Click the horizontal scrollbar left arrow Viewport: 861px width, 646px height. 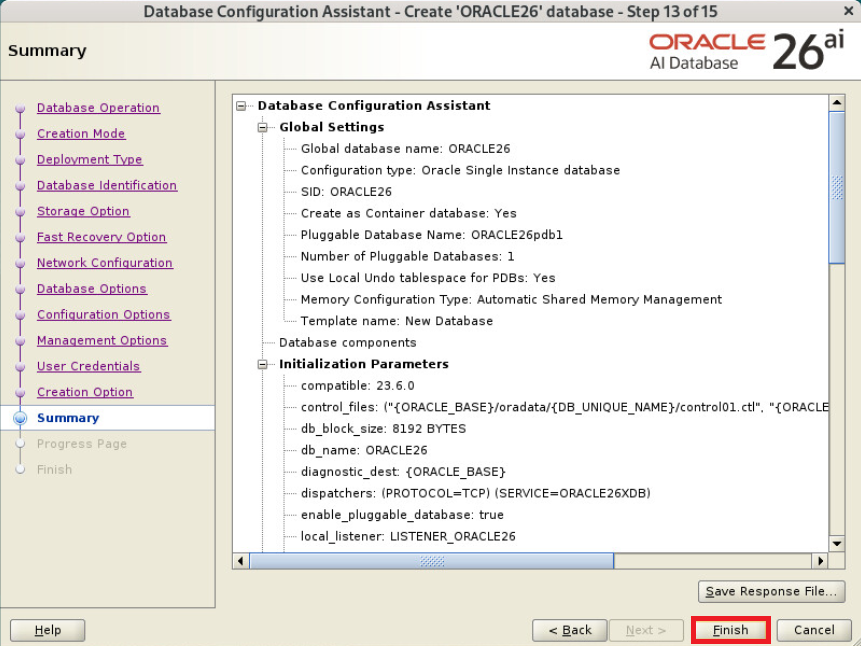pyautogui.click(x=241, y=561)
